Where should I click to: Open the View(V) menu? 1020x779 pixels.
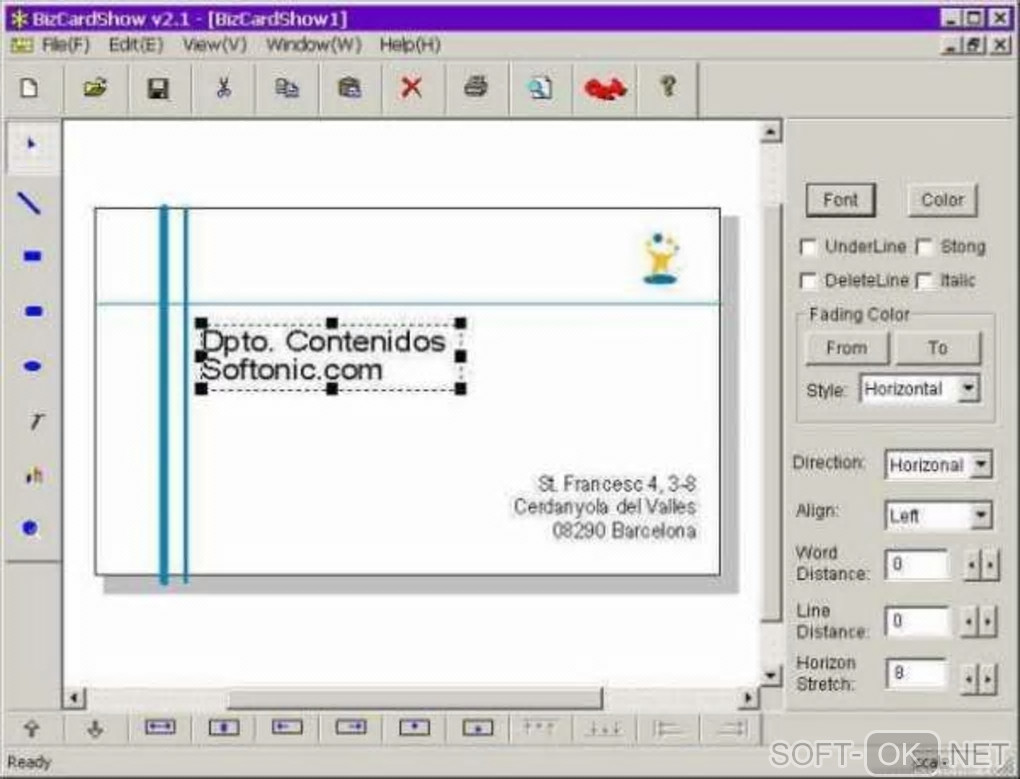[215, 45]
